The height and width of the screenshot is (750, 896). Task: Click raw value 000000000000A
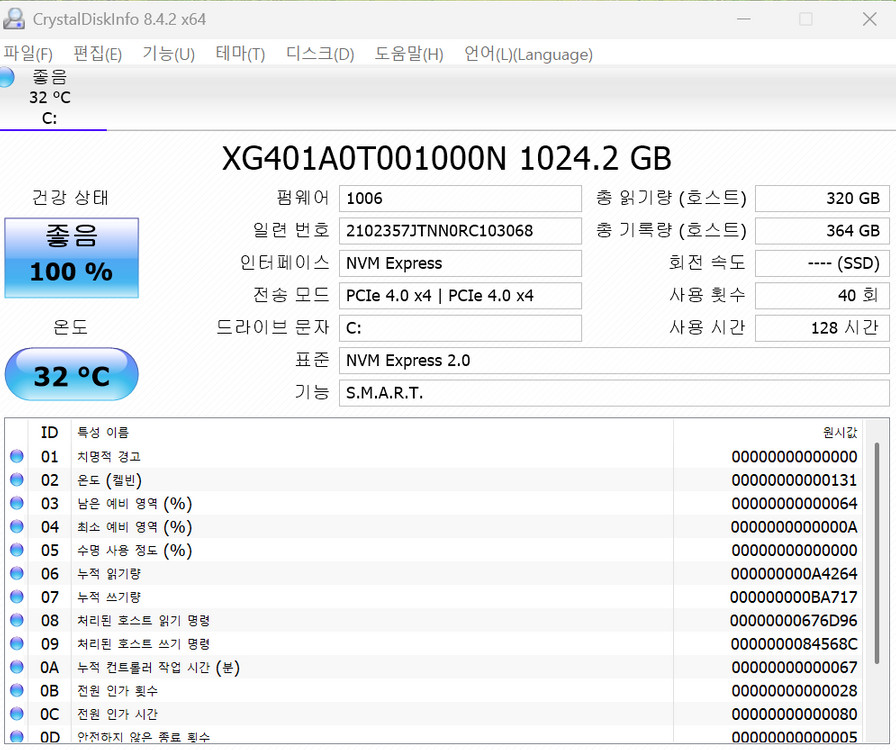pyautogui.click(x=794, y=527)
